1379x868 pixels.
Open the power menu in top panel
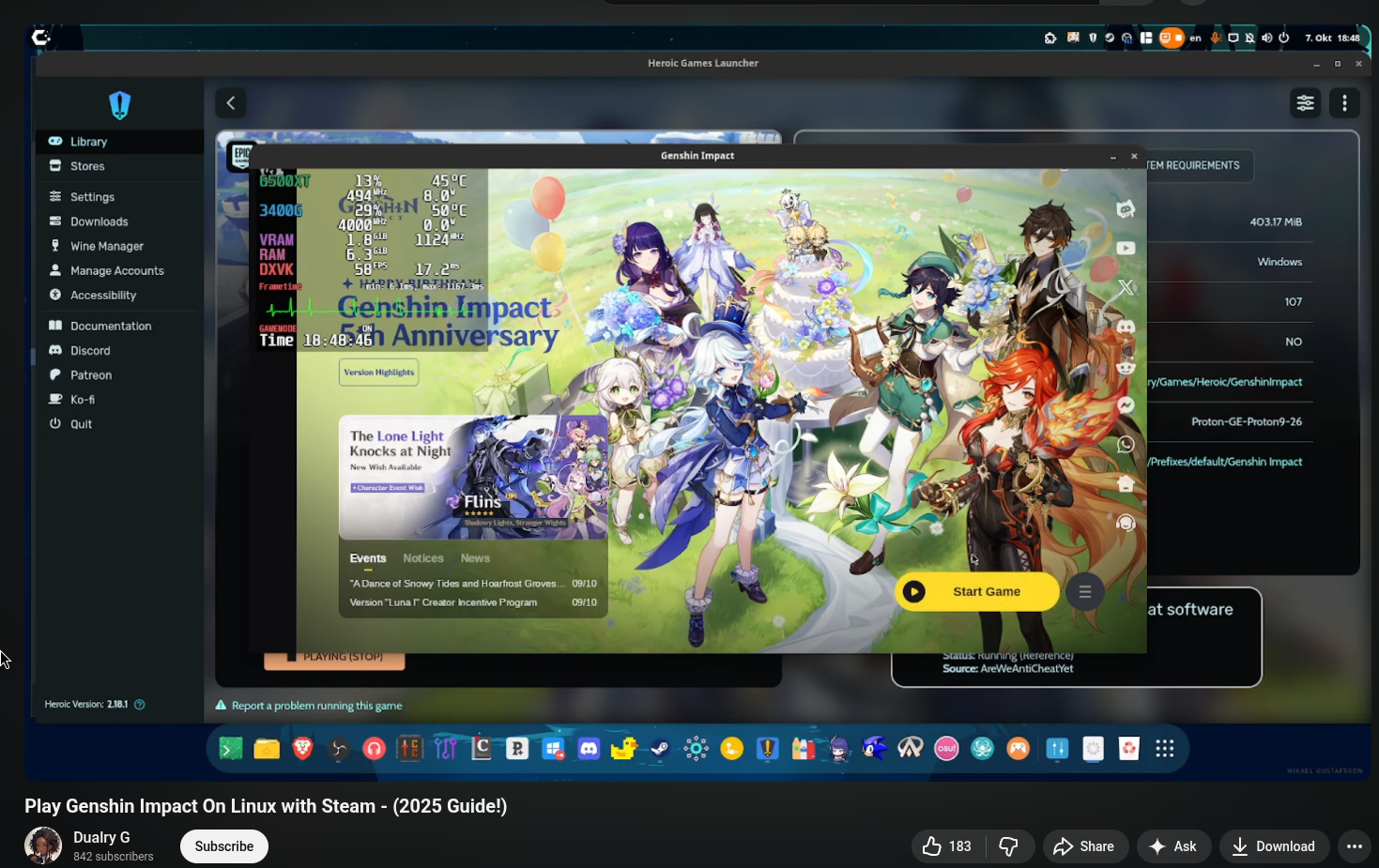pyautogui.click(x=1284, y=38)
